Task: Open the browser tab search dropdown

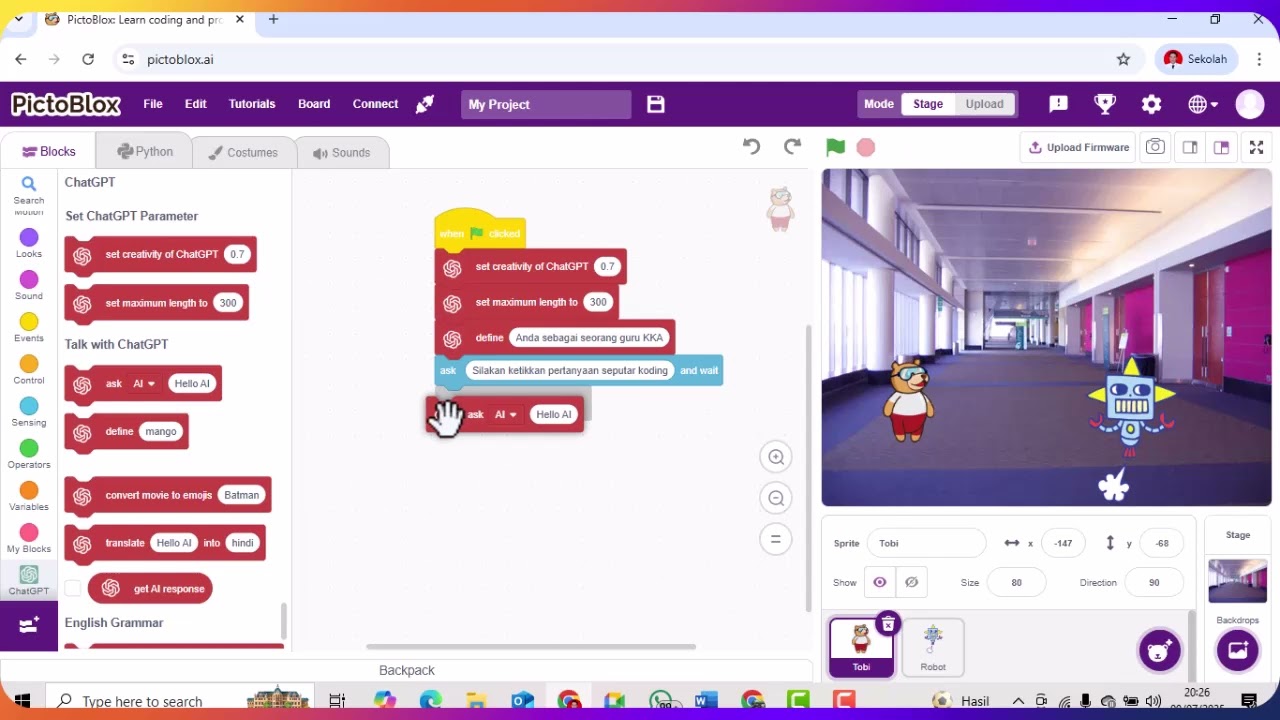Action: [x=18, y=19]
